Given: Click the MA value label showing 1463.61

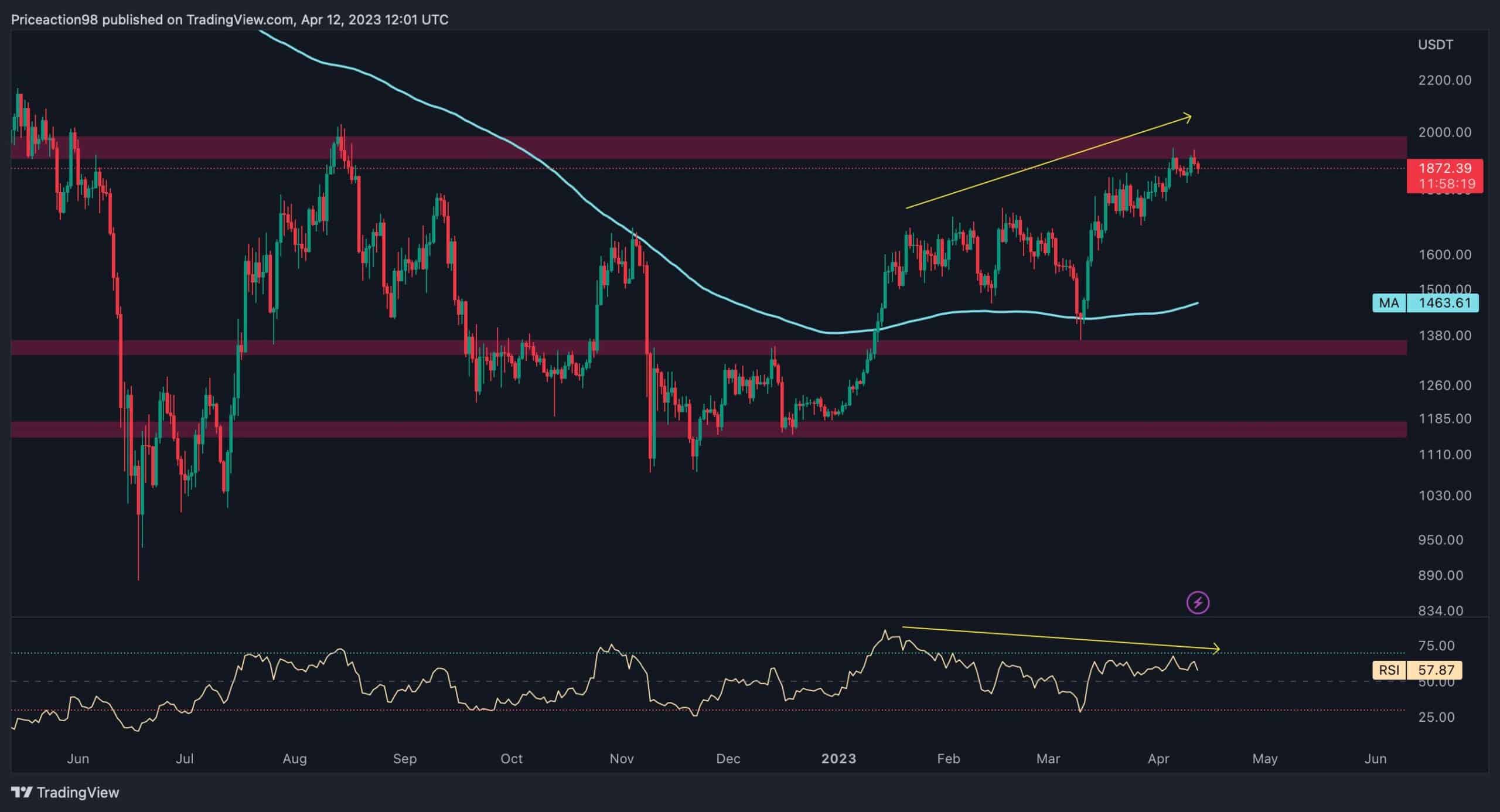Looking at the screenshot, I should click(x=1441, y=303).
